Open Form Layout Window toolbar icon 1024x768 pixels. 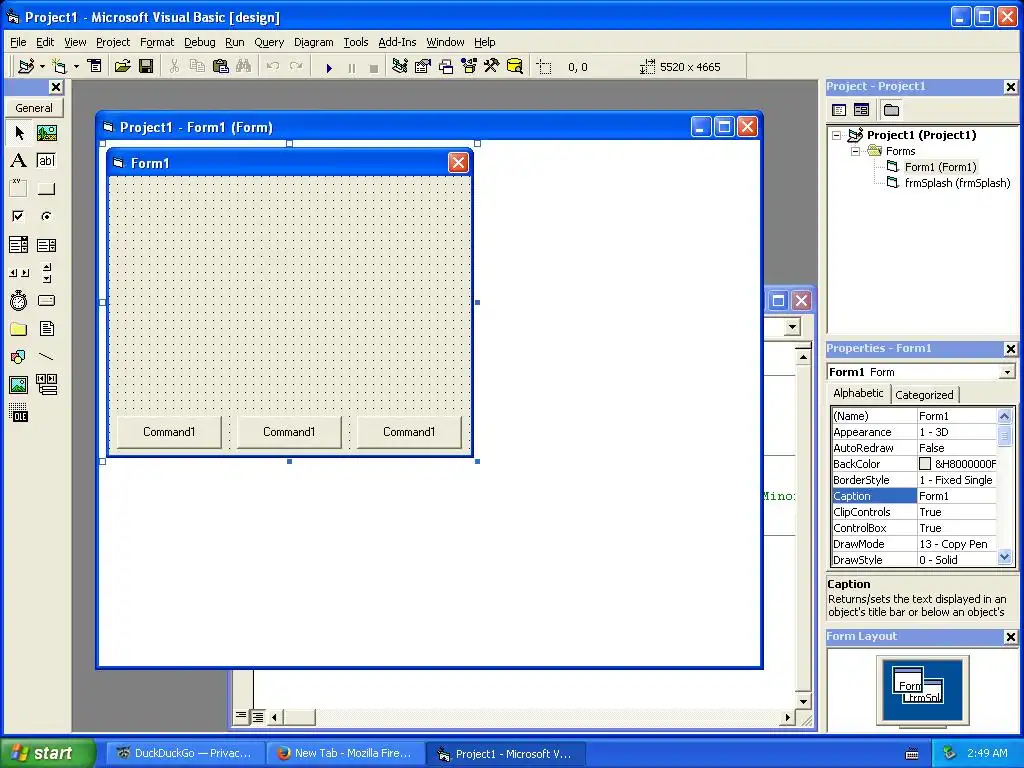[446, 67]
